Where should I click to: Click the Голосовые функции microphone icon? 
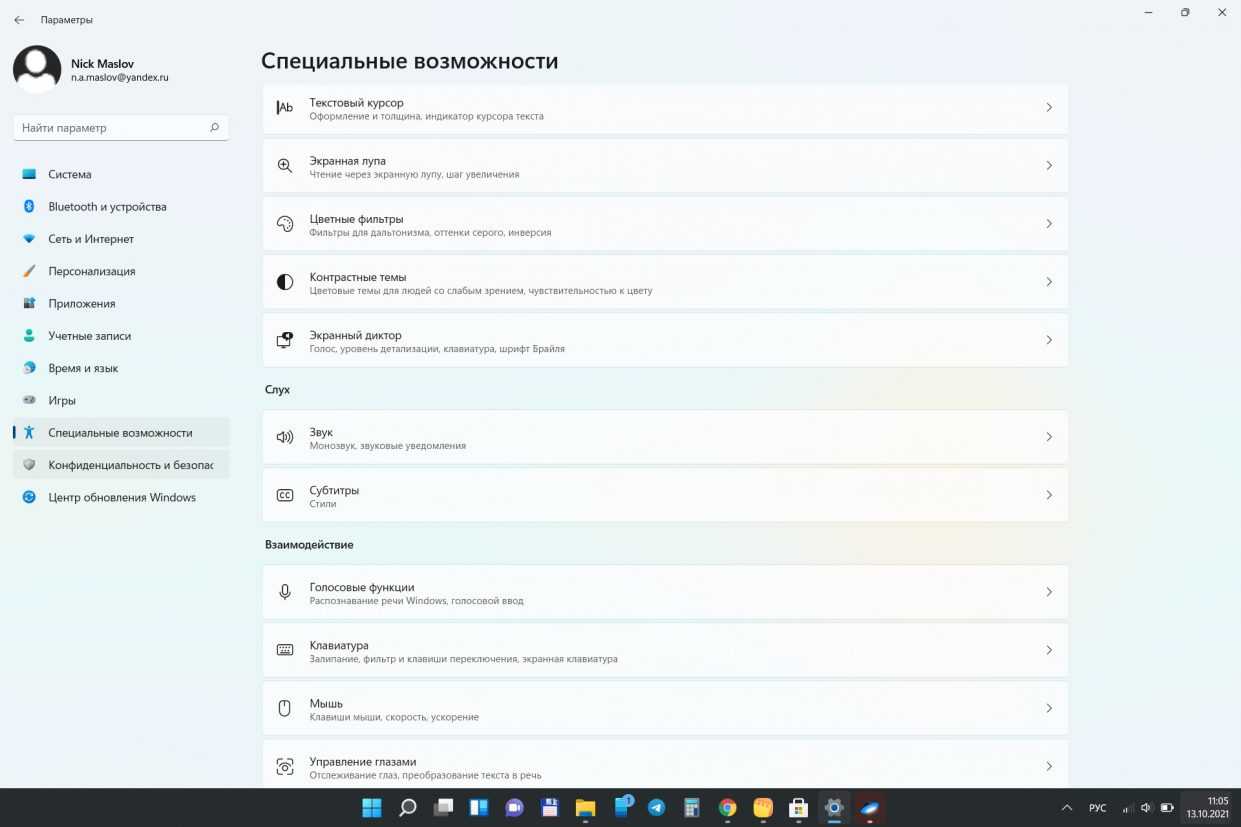285,592
